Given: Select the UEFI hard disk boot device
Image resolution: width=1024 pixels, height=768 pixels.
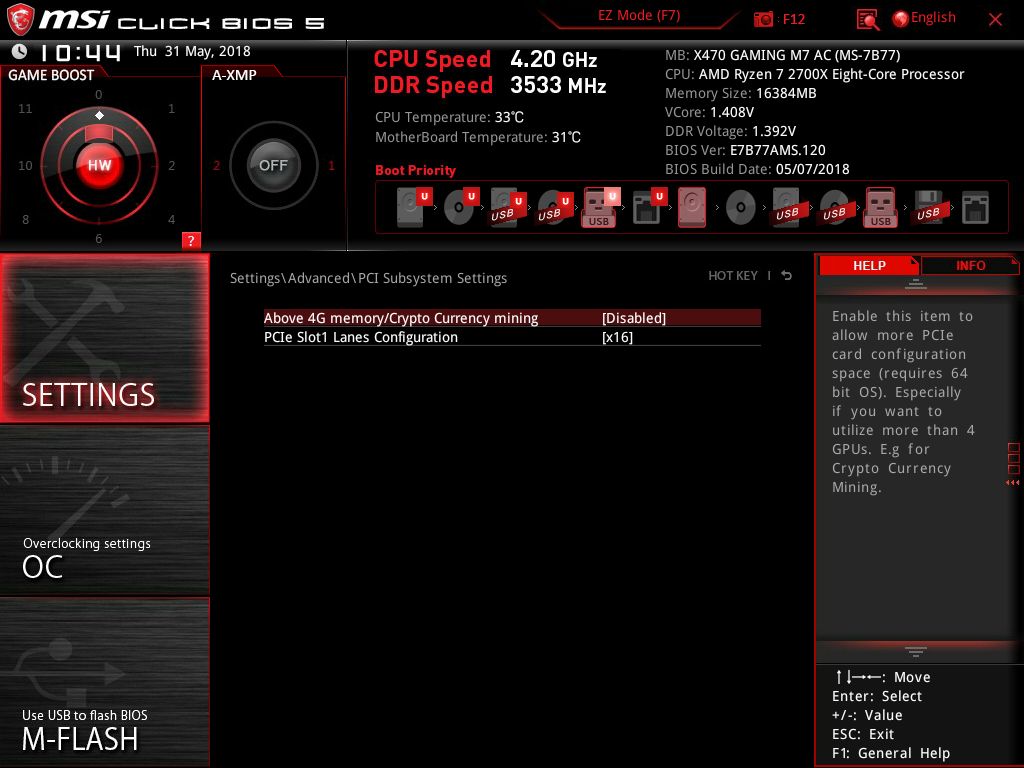Looking at the screenshot, I should pyautogui.click(x=414, y=207).
